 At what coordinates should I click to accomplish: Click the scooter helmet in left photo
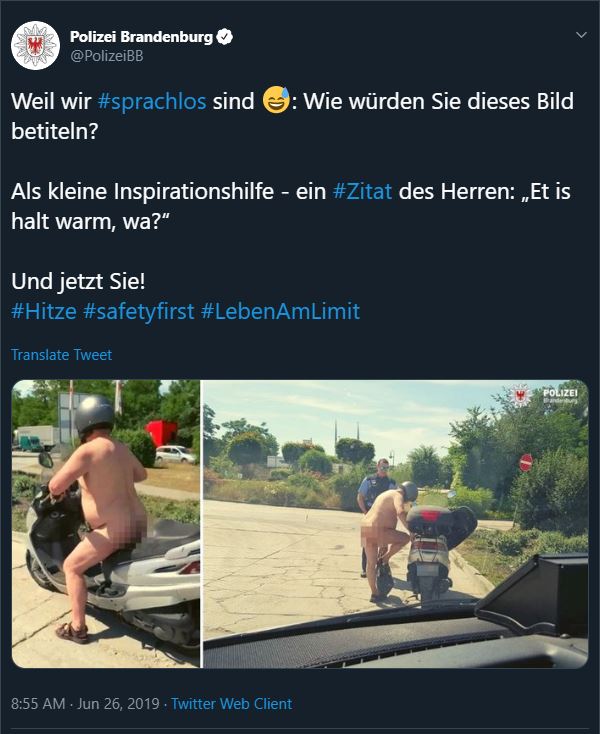94,414
